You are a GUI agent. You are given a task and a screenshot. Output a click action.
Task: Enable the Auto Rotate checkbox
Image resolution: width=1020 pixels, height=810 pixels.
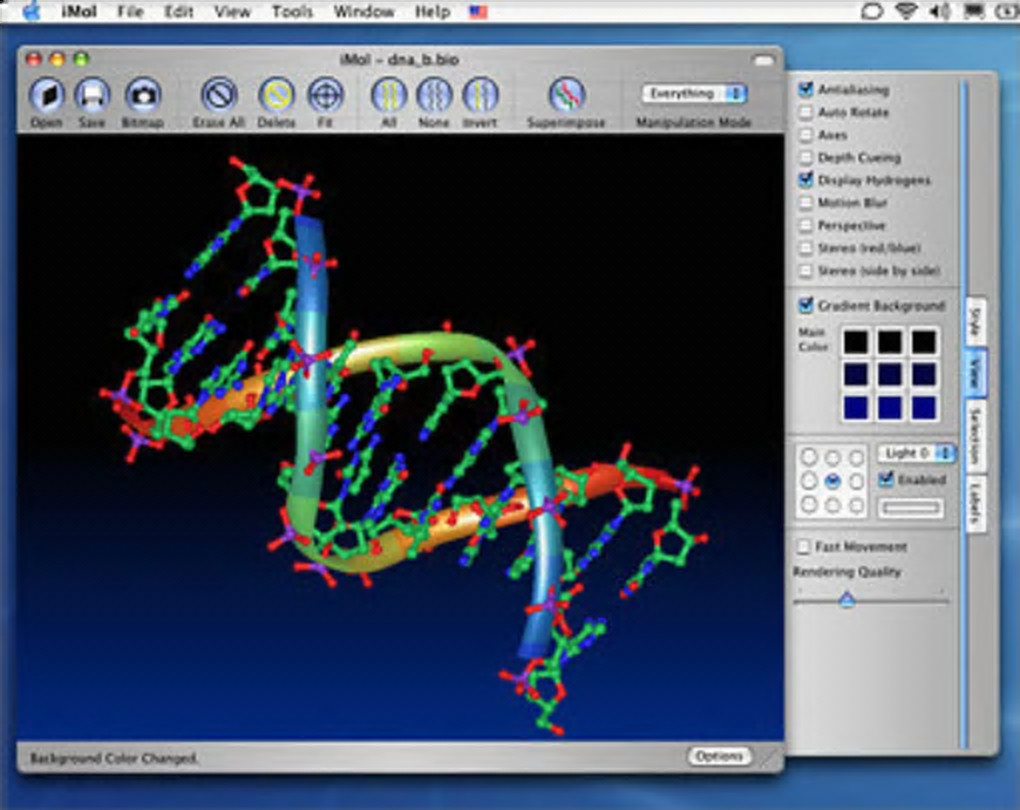pyautogui.click(x=806, y=112)
